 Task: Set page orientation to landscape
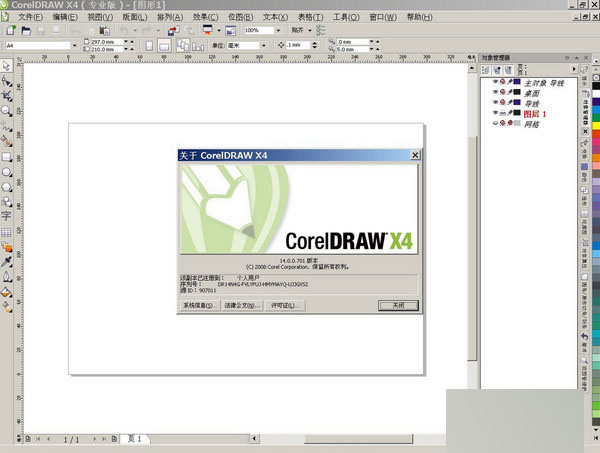coord(164,46)
